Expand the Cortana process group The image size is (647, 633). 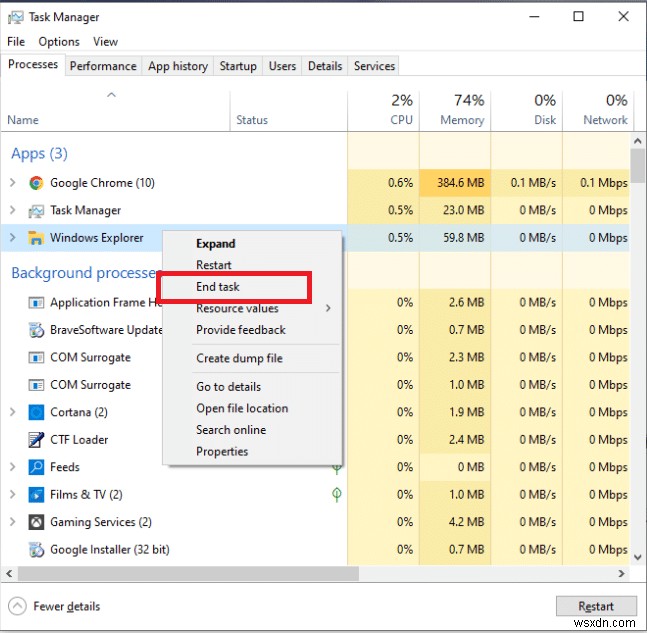point(12,412)
